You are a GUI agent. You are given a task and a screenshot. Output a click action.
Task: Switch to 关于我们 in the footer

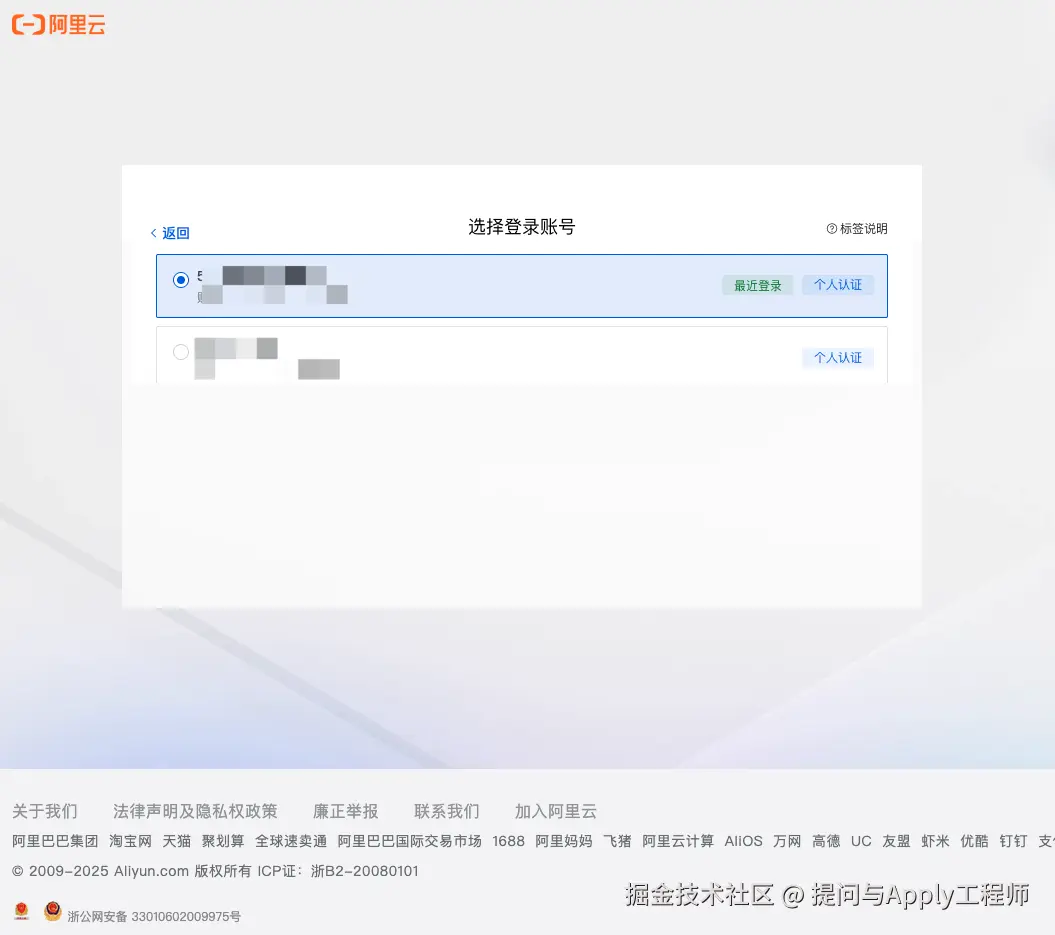tap(45, 811)
